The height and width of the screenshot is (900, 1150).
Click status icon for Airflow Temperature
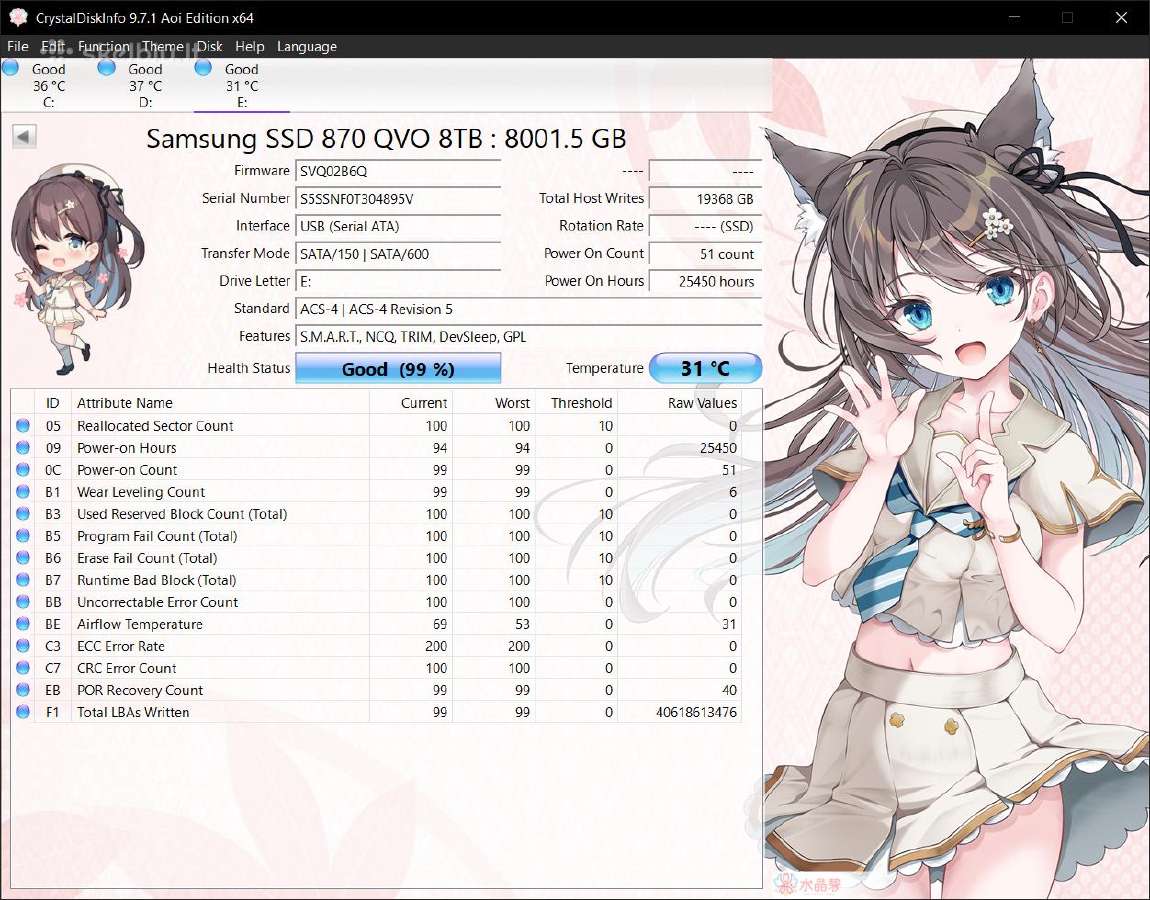pos(23,623)
